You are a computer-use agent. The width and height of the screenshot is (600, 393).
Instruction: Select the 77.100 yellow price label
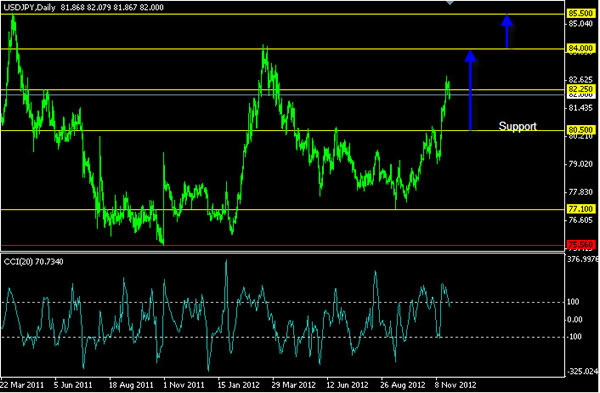click(x=580, y=209)
